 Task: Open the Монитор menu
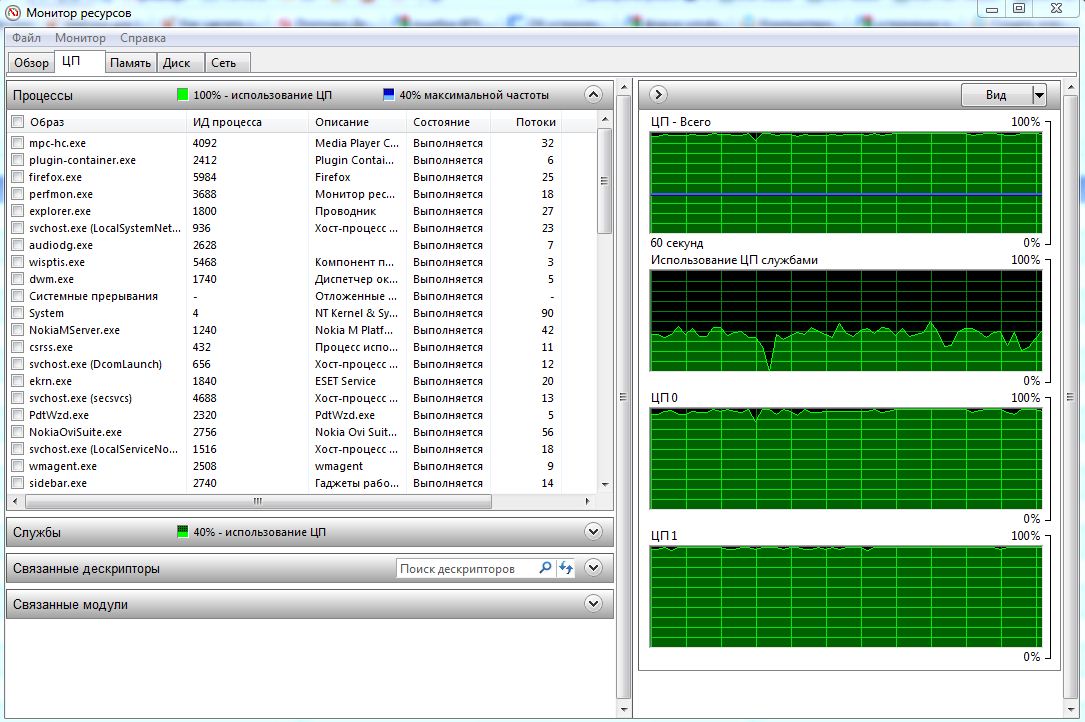click(80, 38)
